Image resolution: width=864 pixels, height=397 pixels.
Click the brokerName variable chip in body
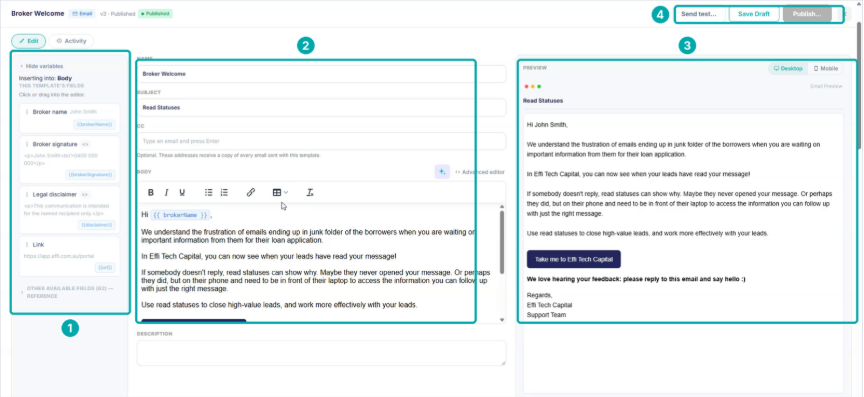[x=180, y=215]
